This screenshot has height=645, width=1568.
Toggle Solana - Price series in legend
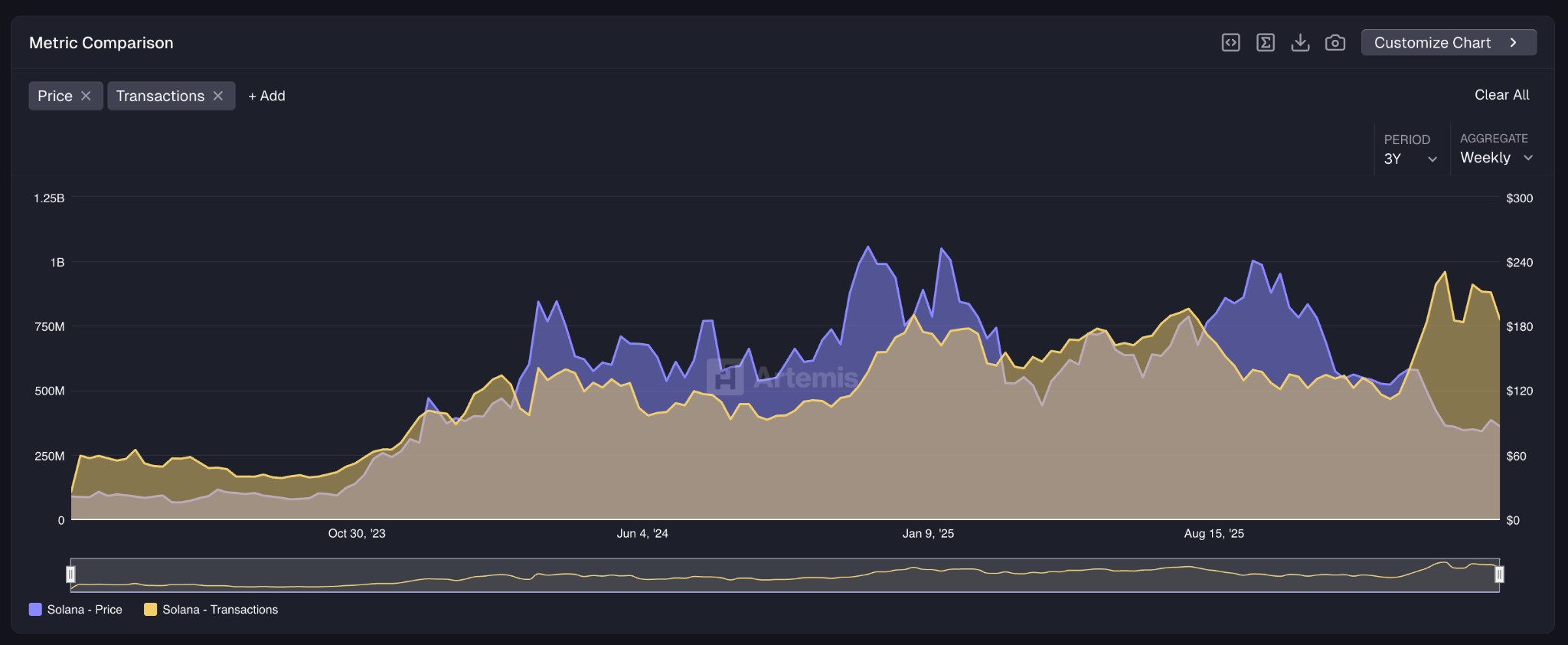point(76,610)
